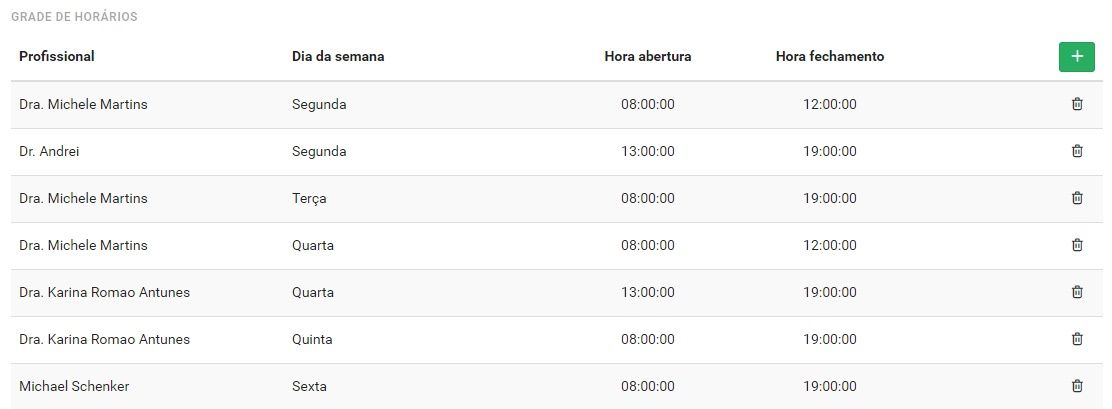Select the Grade de Horários section title

[74, 16]
